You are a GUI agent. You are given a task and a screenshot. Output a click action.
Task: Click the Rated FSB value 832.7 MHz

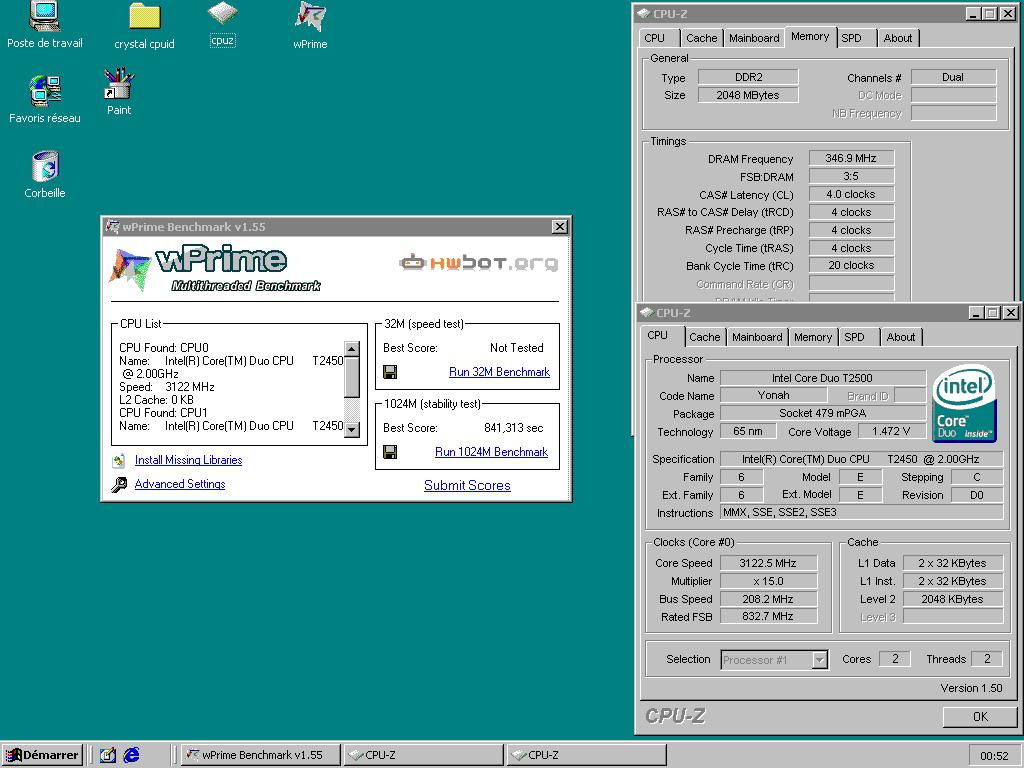[x=768, y=616]
